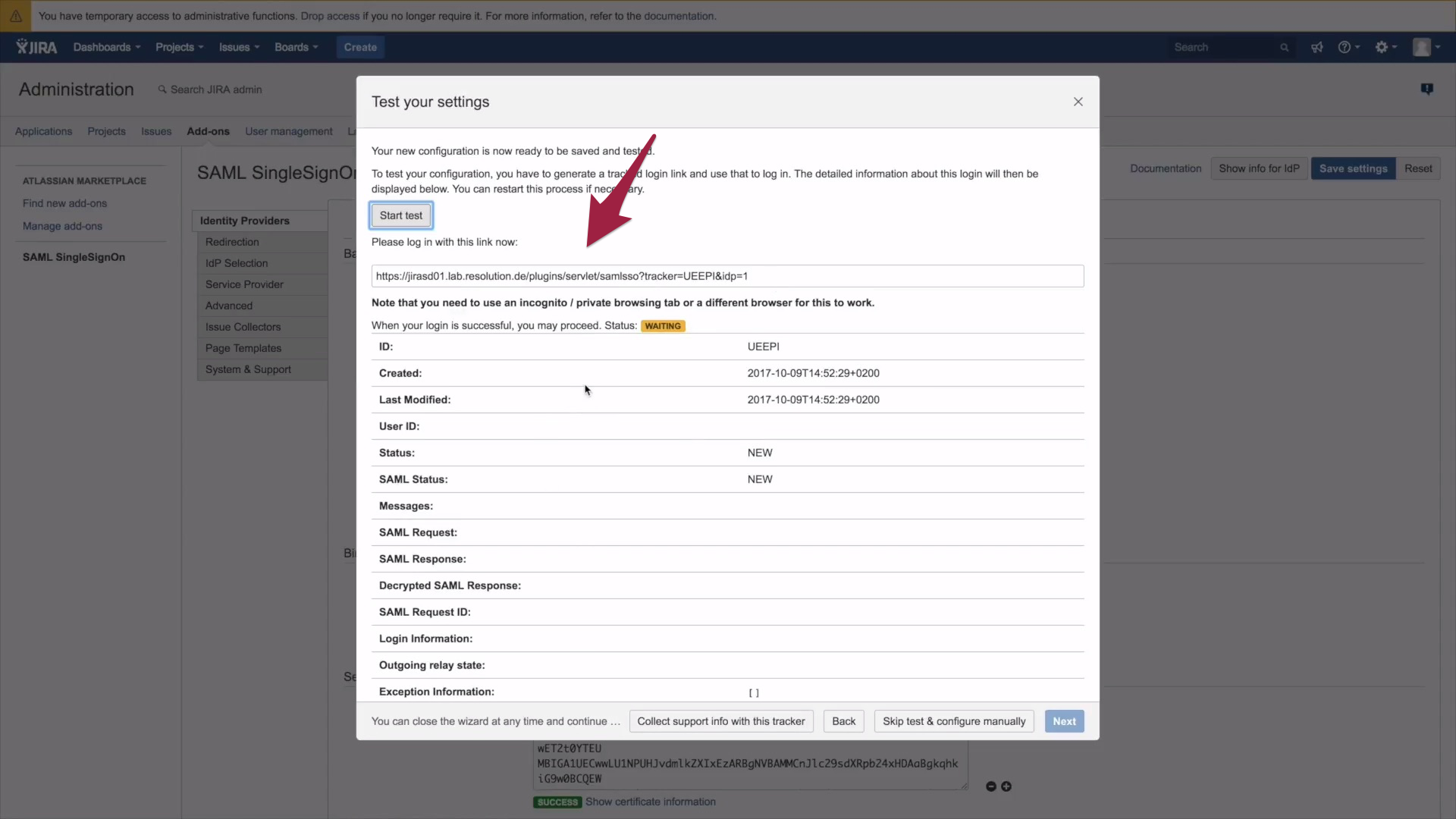Click the Start test button

point(401,215)
